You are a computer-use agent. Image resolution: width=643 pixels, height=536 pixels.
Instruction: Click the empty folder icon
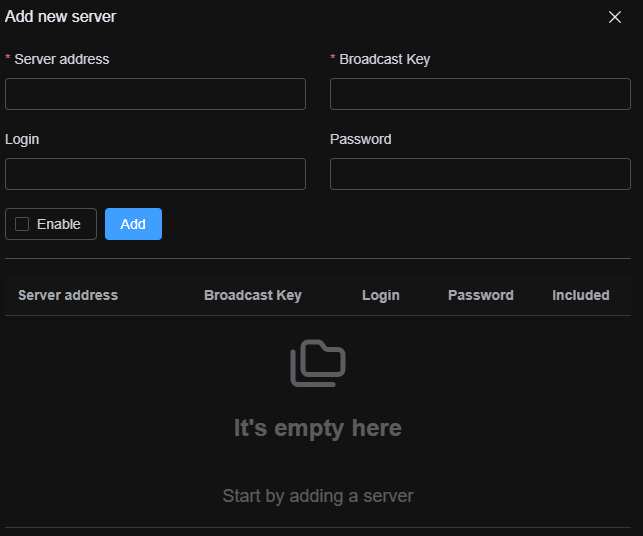click(318, 363)
